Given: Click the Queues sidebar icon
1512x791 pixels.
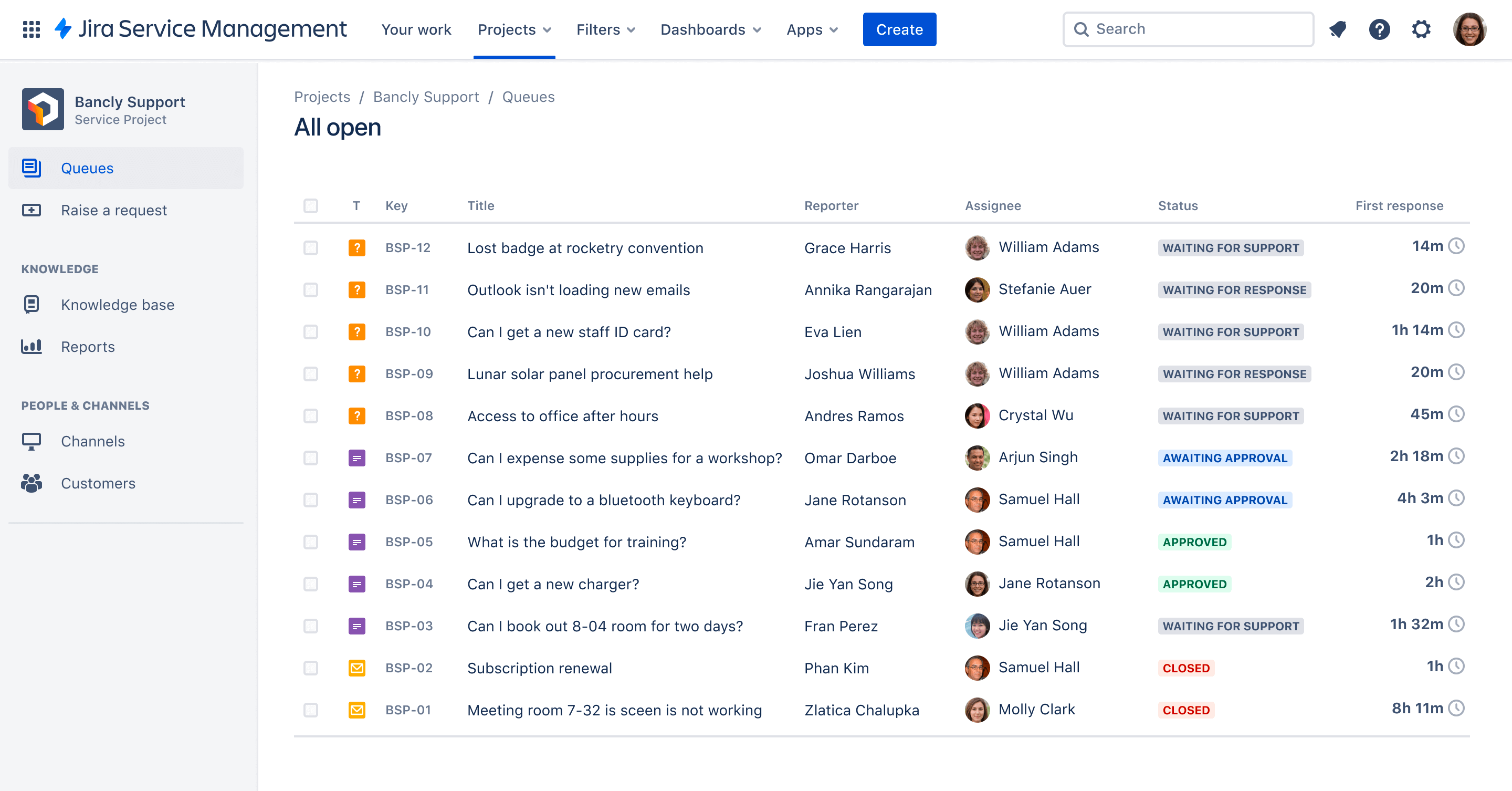Looking at the screenshot, I should click(x=32, y=167).
